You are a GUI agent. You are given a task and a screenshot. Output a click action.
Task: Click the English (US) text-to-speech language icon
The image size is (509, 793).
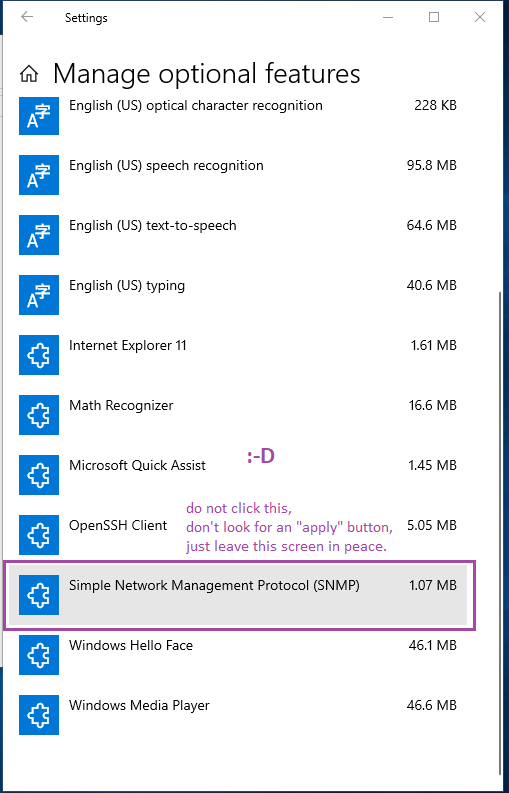click(39, 235)
